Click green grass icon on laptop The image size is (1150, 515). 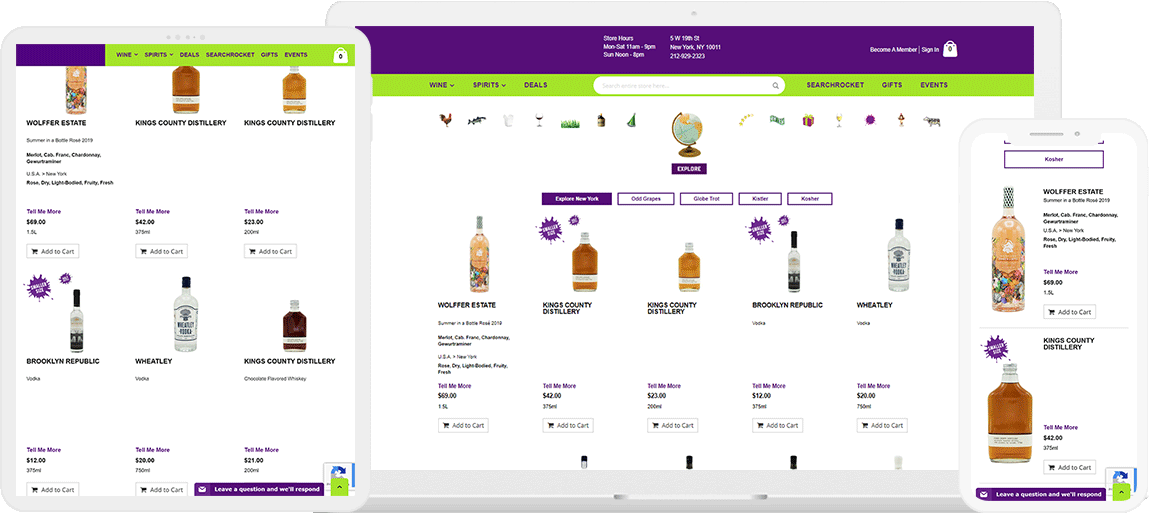571,123
